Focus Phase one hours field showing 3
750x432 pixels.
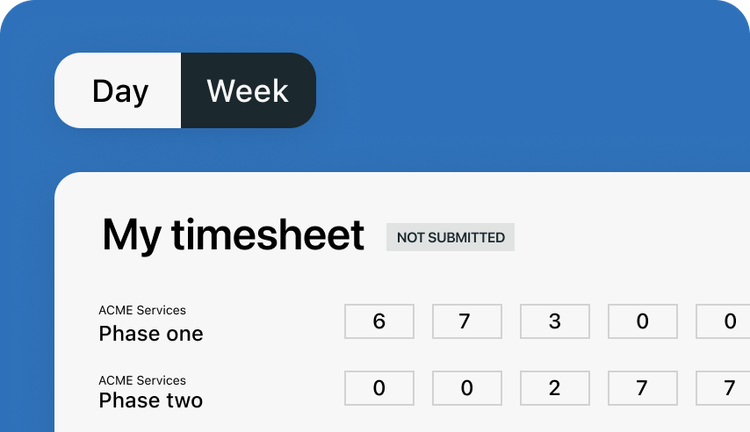click(555, 321)
